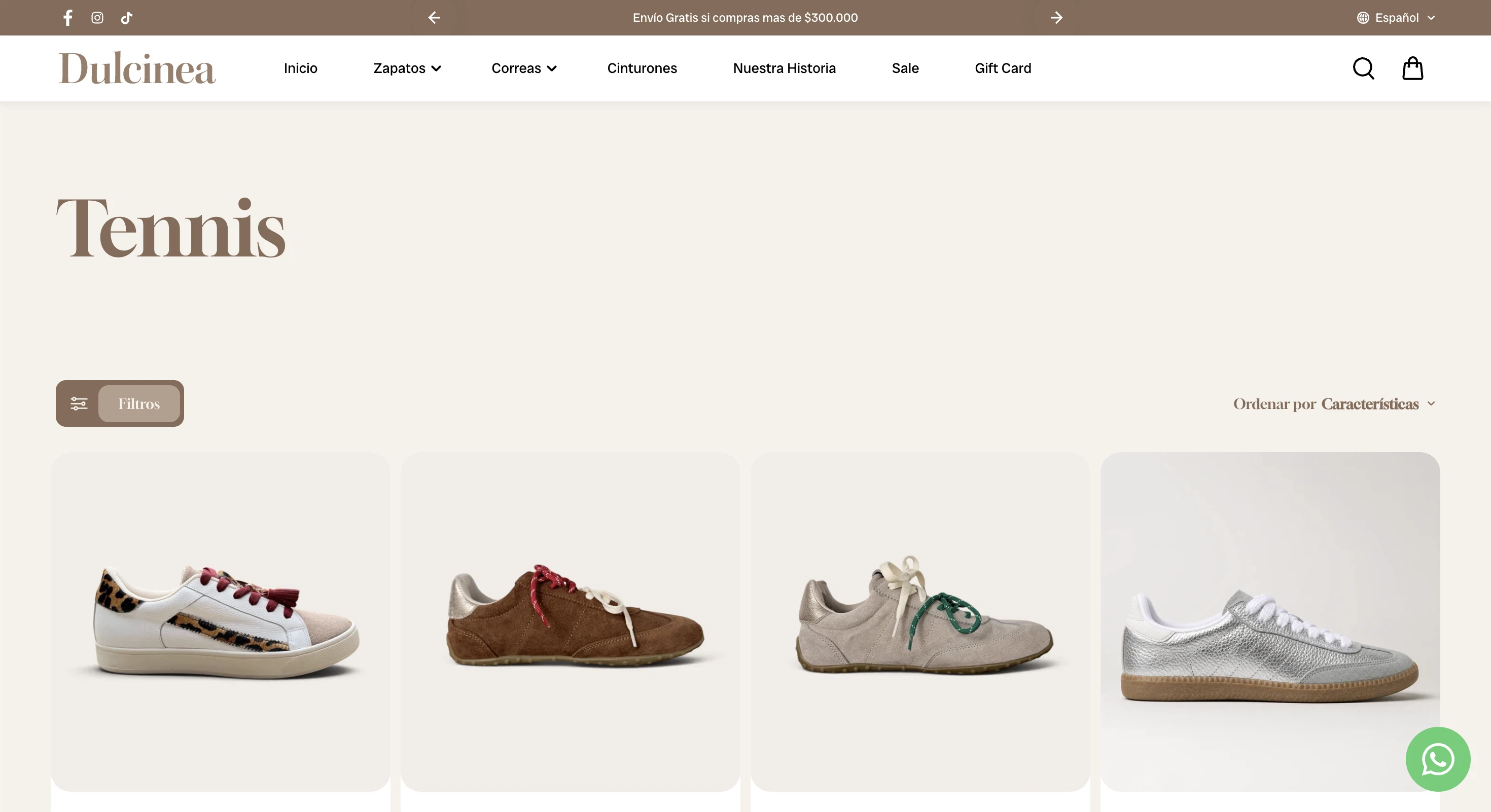The width and height of the screenshot is (1491, 812).
Task: Open brown suede sneaker product
Action: click(570, 622)
